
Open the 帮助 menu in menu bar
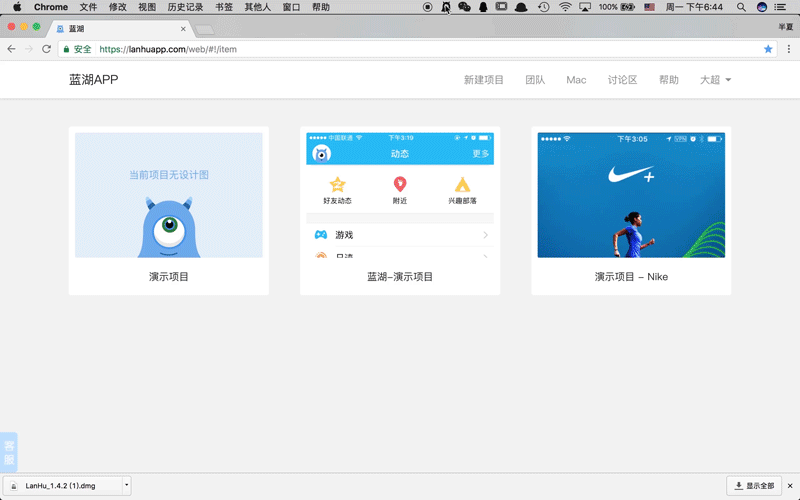click(x=320, y=7)
